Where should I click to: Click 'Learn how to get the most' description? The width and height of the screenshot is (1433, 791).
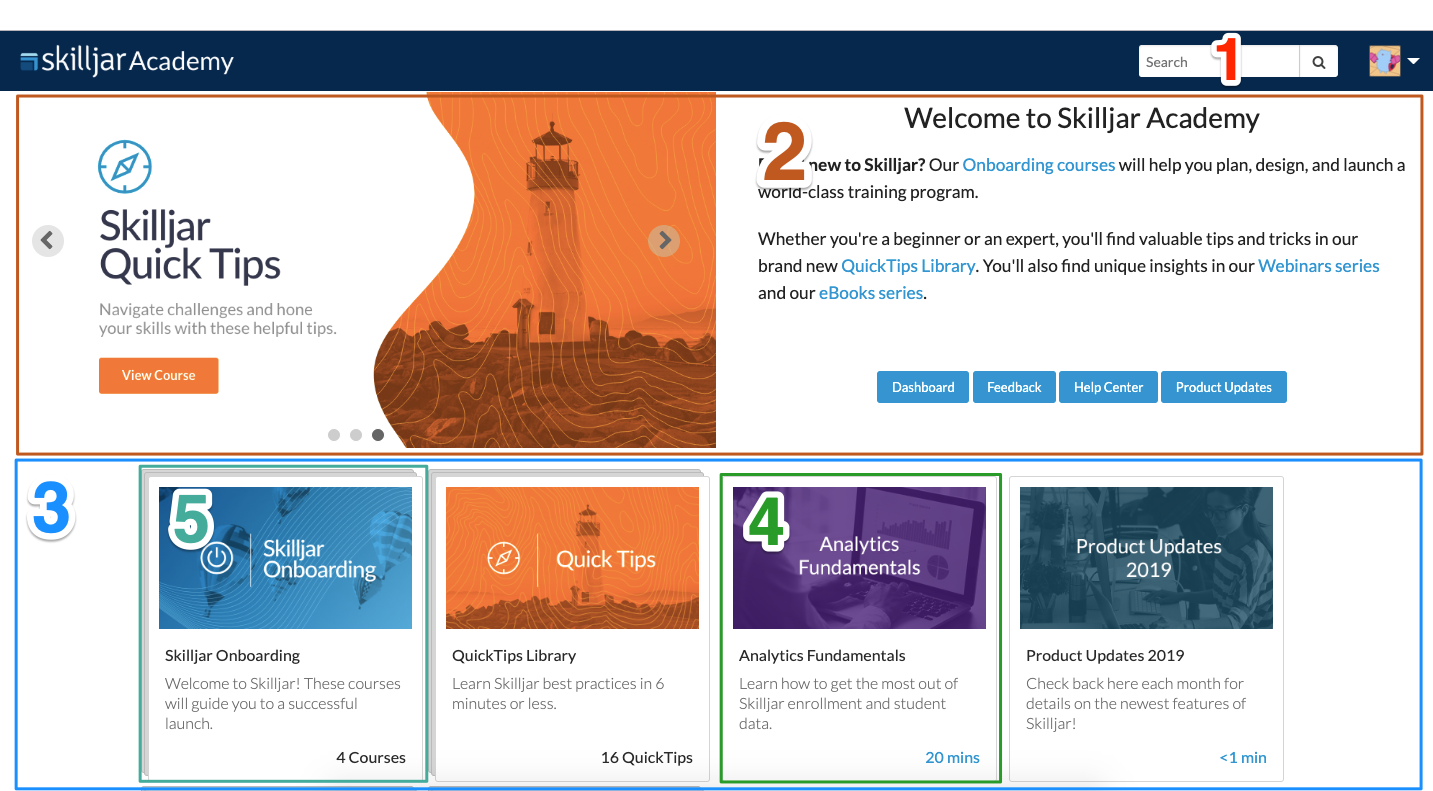848,704
